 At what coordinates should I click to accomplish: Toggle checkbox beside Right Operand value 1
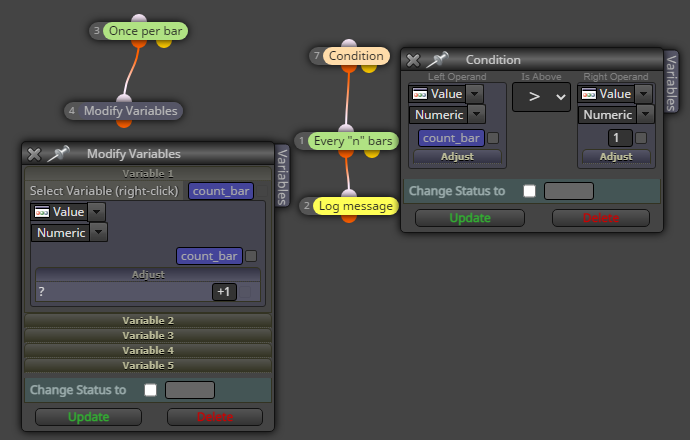point(641,138)
